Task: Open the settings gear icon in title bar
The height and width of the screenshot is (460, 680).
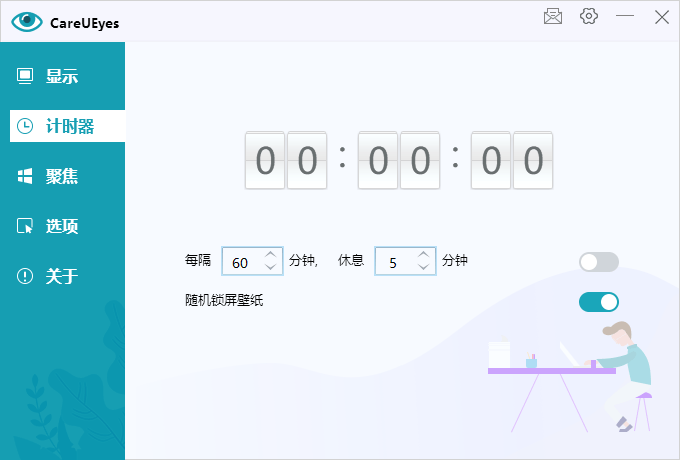Action: [589, 17]
